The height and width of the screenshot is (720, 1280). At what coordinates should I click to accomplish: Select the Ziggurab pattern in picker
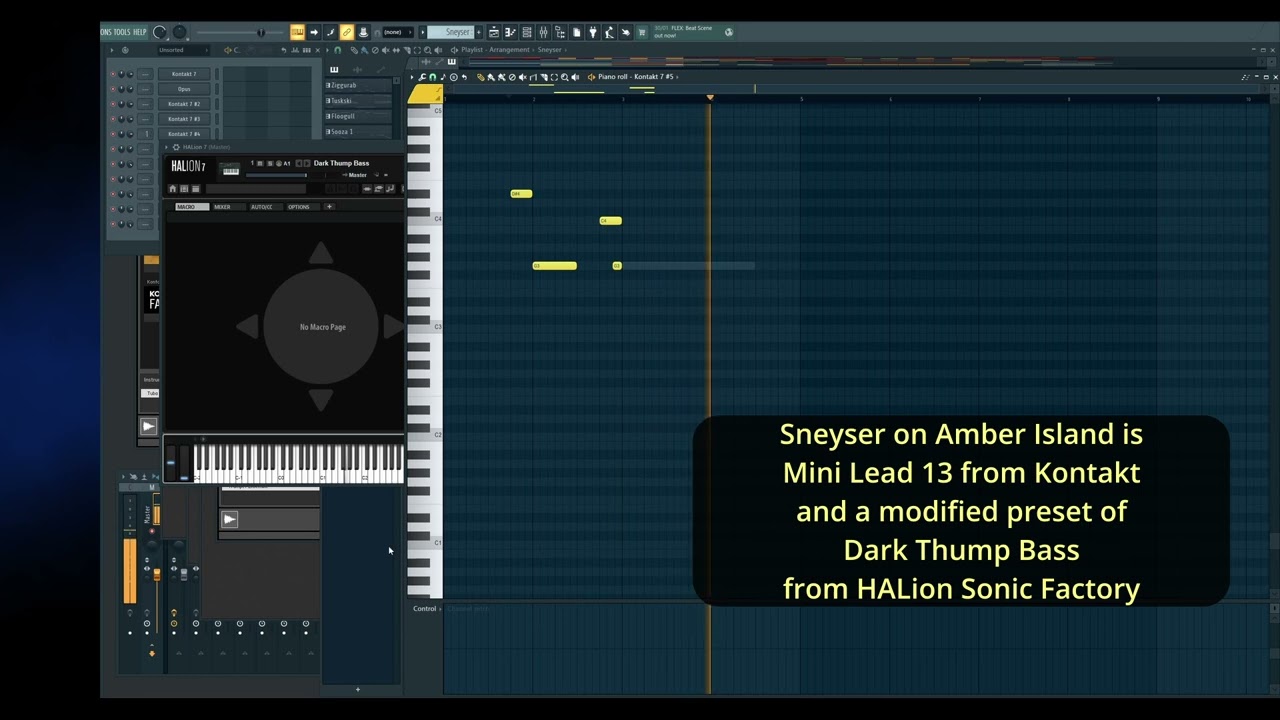357,86
